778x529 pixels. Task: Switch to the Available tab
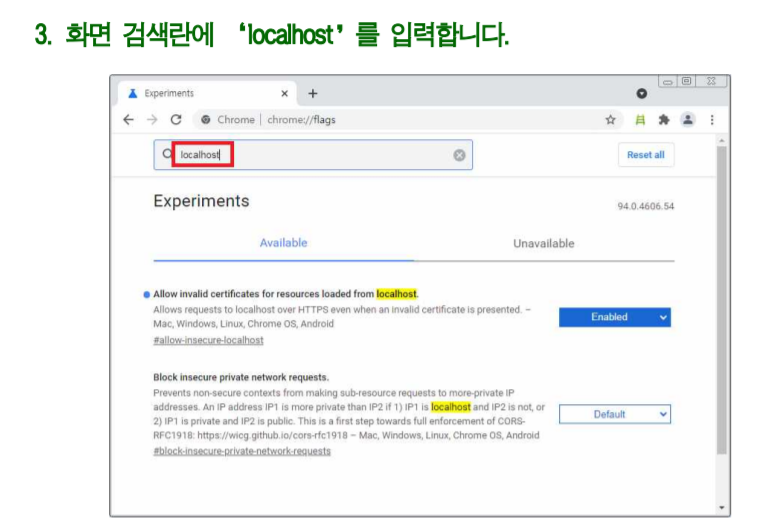click(x=283, y=243)
